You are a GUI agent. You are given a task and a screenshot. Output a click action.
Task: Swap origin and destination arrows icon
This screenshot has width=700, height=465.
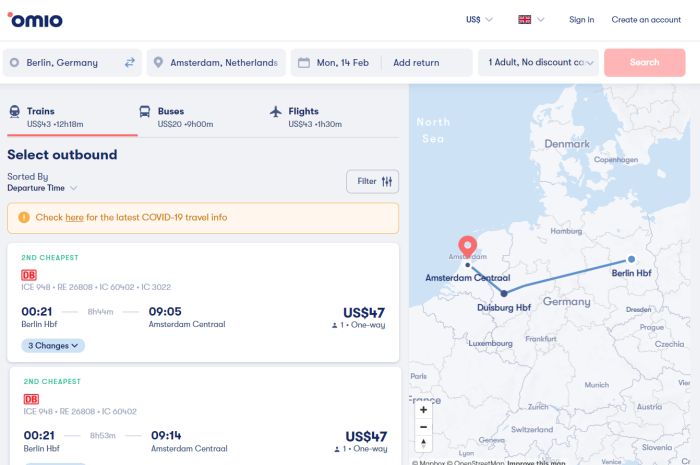coord(129,62)
